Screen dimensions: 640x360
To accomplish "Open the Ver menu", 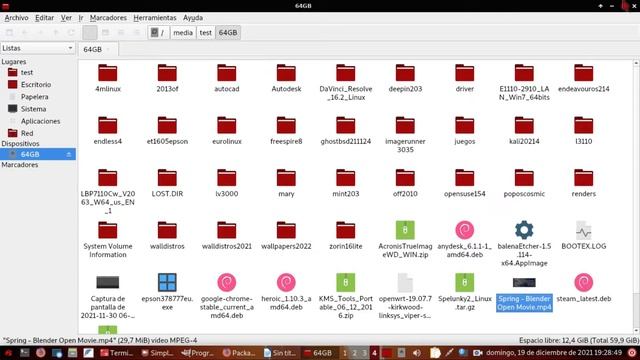I will click(66, 18).
